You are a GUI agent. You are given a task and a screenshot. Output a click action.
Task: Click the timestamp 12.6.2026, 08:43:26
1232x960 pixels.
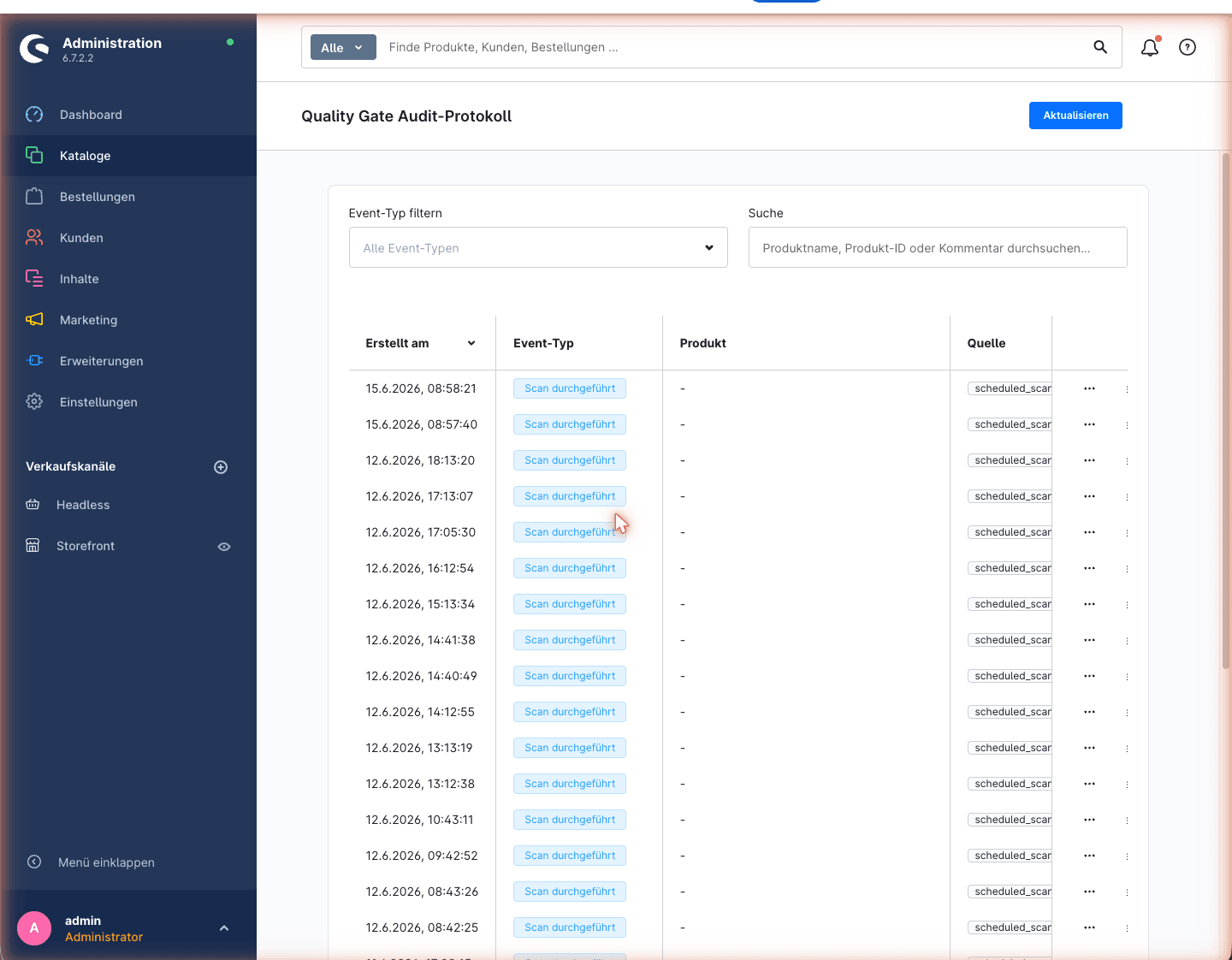tap(422, 892)
